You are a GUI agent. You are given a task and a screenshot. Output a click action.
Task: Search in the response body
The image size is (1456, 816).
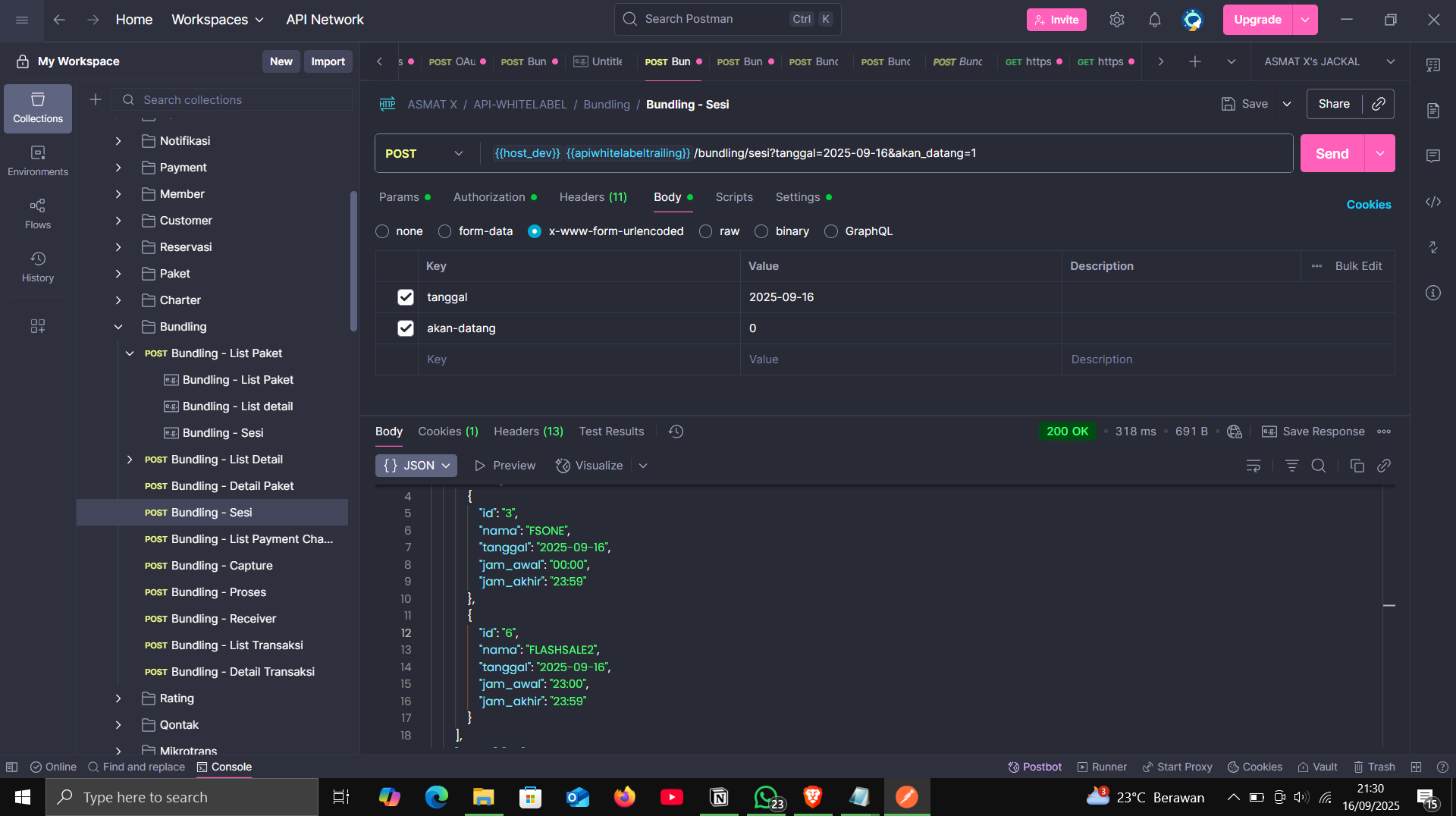pos(1319,466)
